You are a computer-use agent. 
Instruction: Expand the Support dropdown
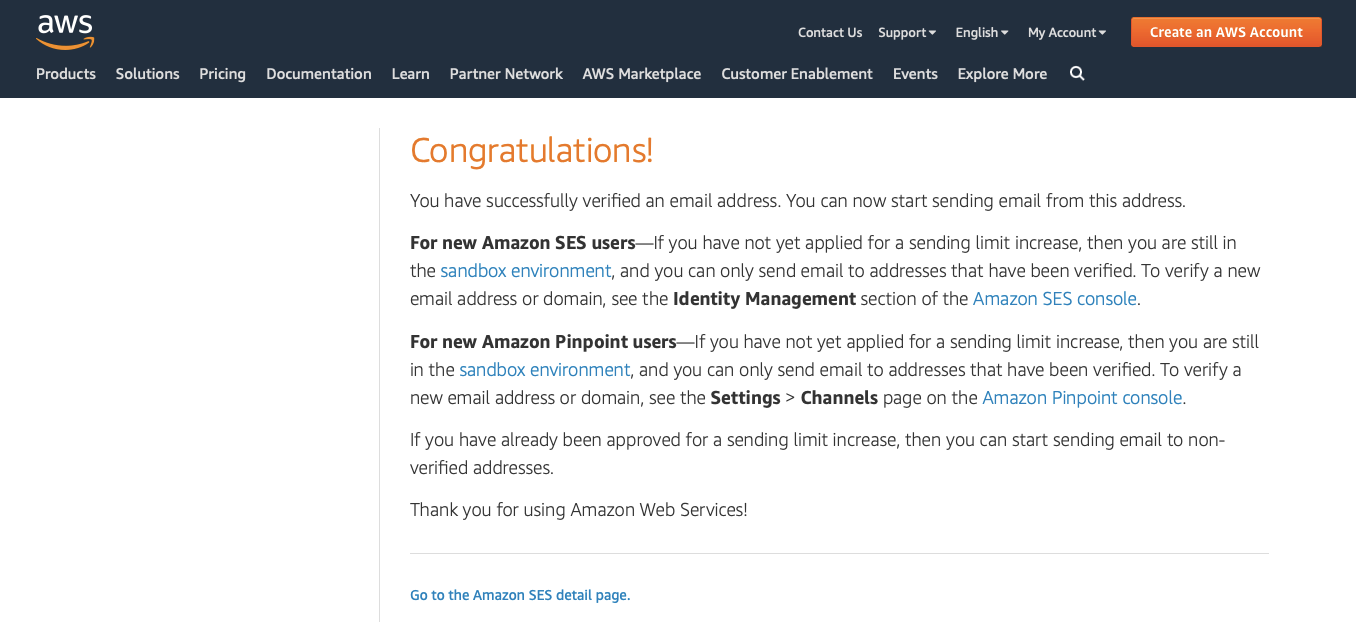(x=906, y=32)
